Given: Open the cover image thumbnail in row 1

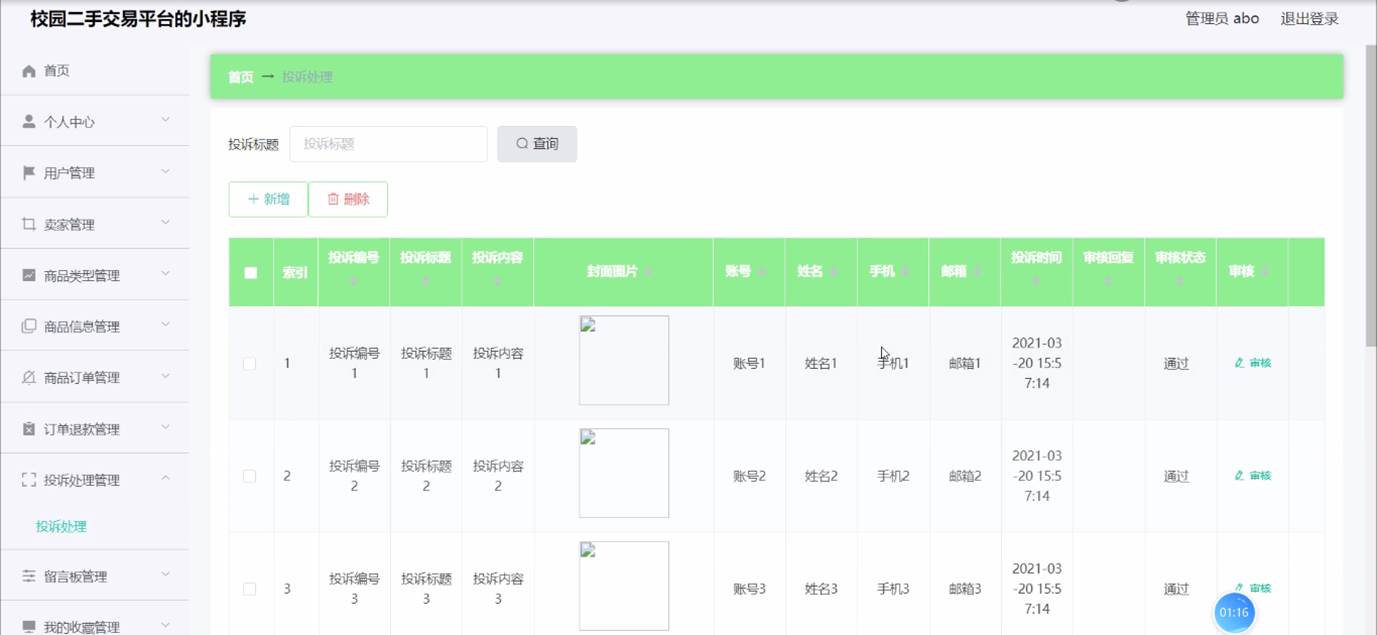Looking at the screenshot, I should point(624,360).
